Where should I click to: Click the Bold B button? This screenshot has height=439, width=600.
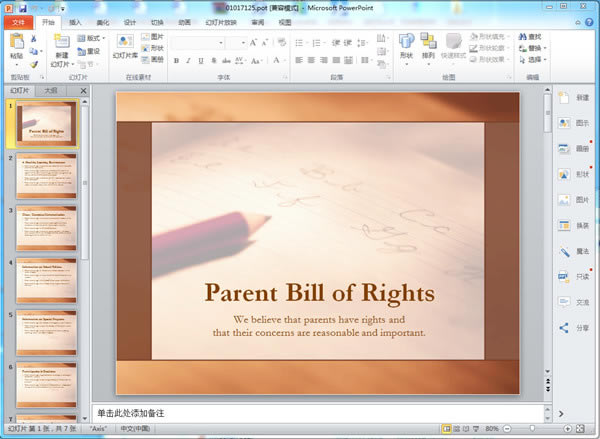pyautogui.click(x=176, y=60)
